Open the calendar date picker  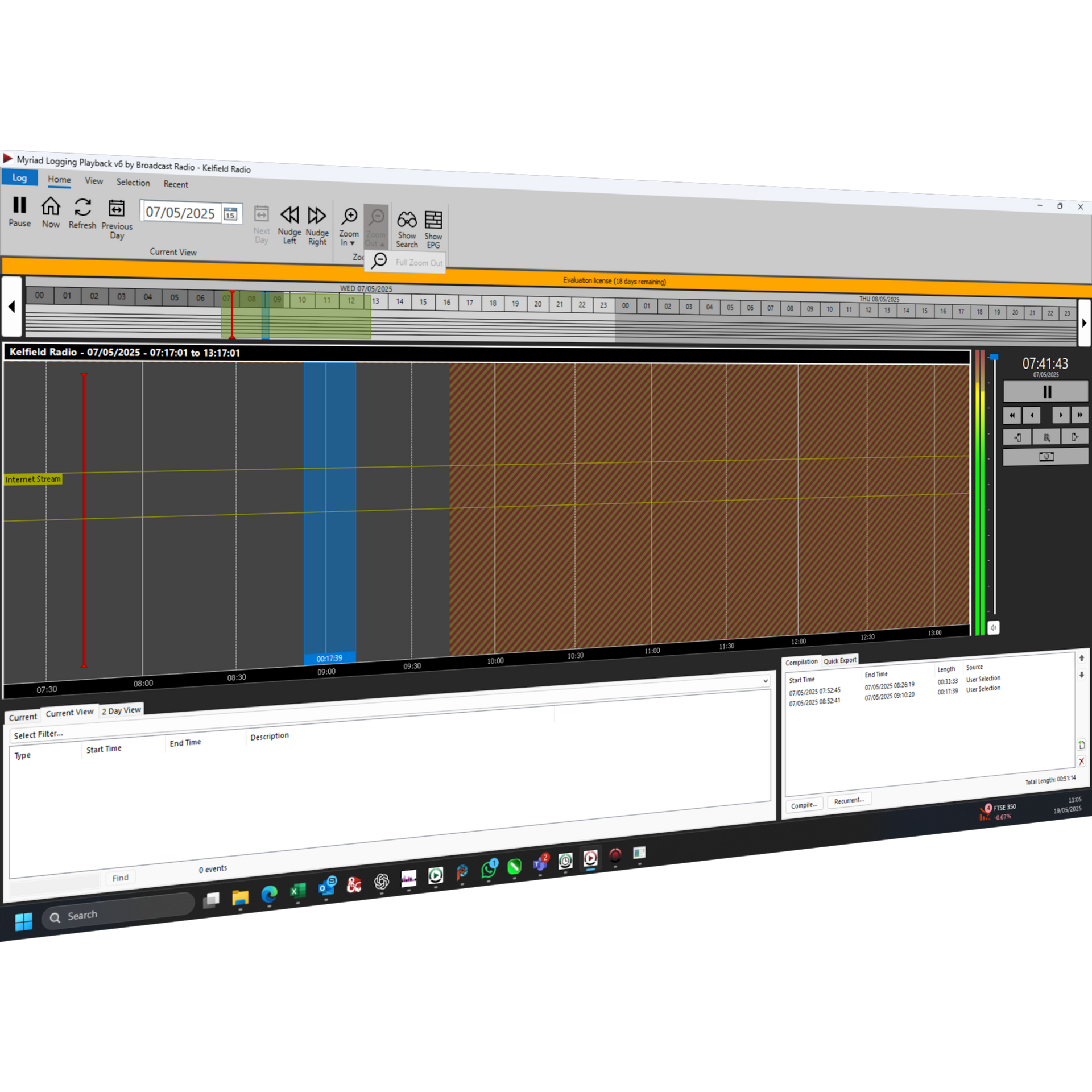click(230, 214)
